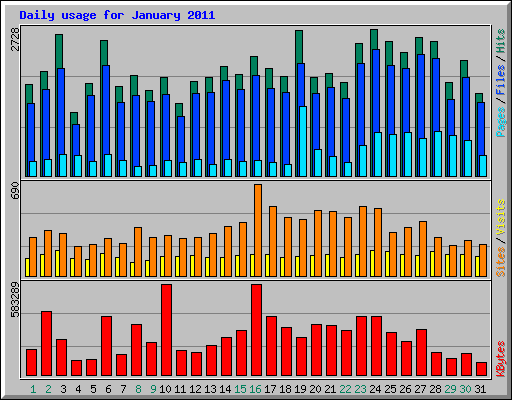Click day 24 on the x-axis

pos(375,389)
